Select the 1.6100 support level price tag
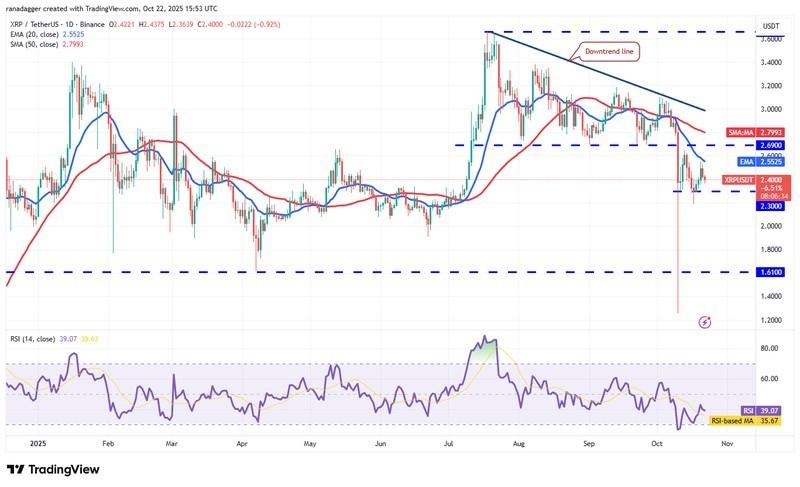Viewport: 800px width, 487px height. click(772, 272)
